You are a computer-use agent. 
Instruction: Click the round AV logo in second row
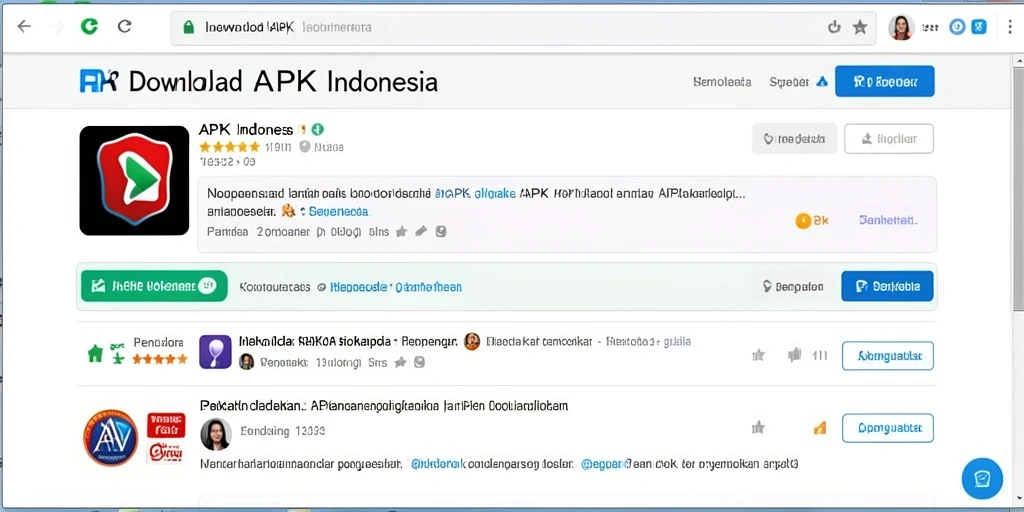[x=110, y=438]
